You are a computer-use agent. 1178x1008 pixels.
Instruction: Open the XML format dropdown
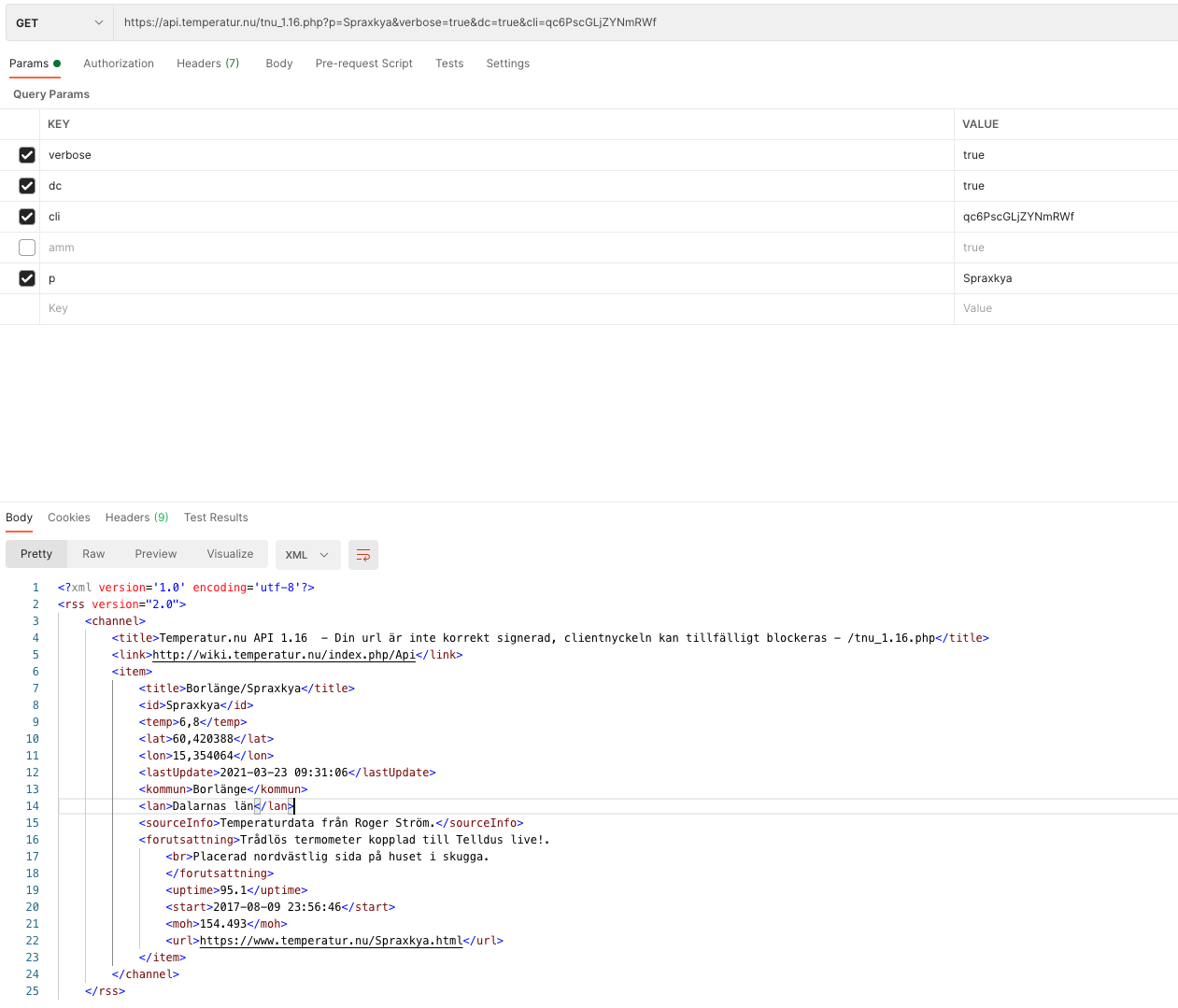point(306,555)
